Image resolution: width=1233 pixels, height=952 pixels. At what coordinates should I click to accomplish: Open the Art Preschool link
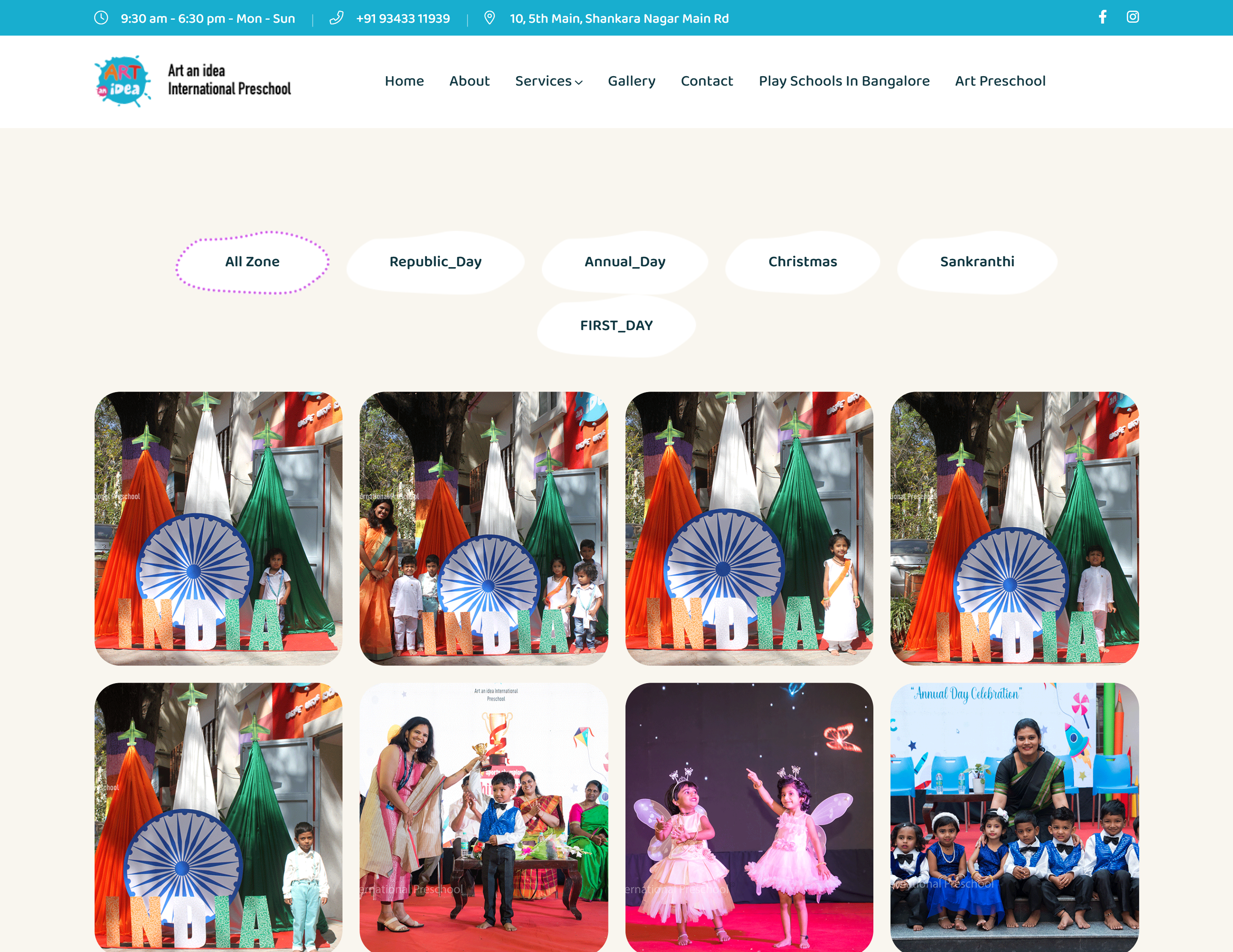tap(1000, 81)
